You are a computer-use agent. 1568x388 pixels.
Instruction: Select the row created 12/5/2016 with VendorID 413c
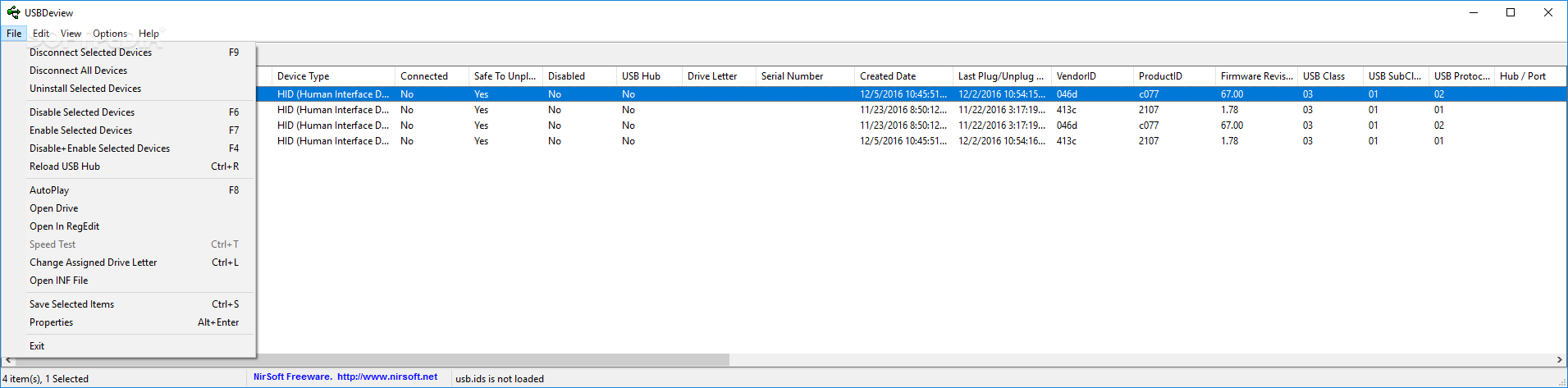coord(911,141)
